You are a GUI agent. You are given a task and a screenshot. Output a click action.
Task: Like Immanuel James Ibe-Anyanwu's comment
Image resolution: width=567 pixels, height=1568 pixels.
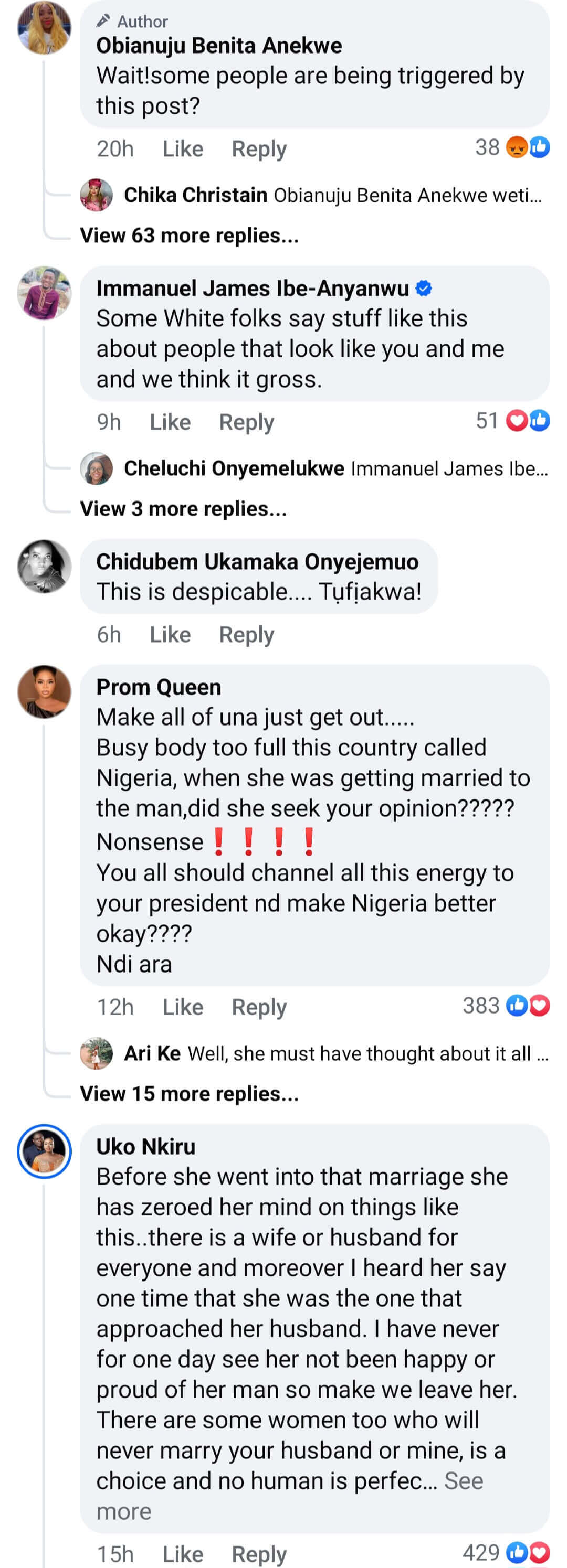[x=170, y=422]
